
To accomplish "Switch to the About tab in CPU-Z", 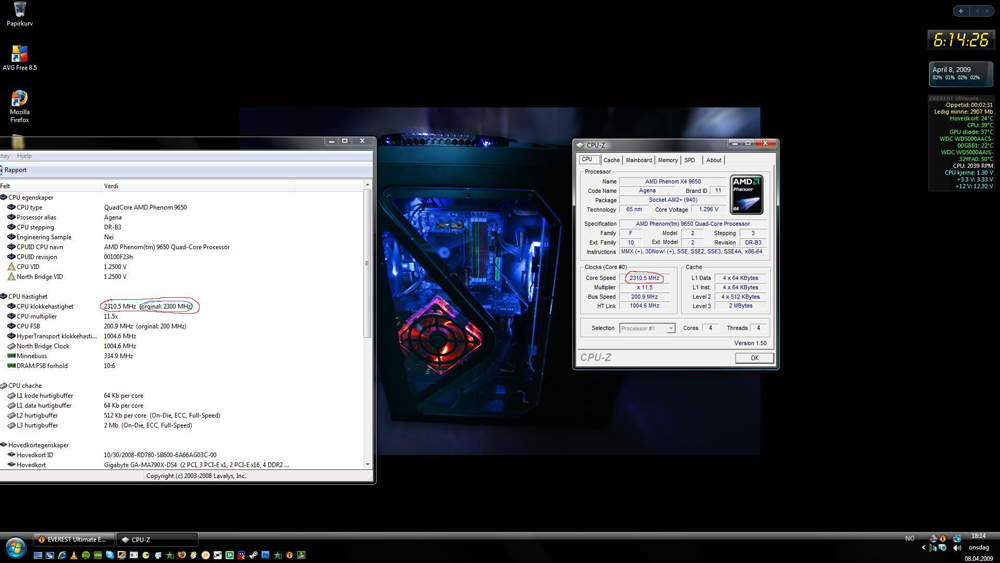I will (714, 160).
